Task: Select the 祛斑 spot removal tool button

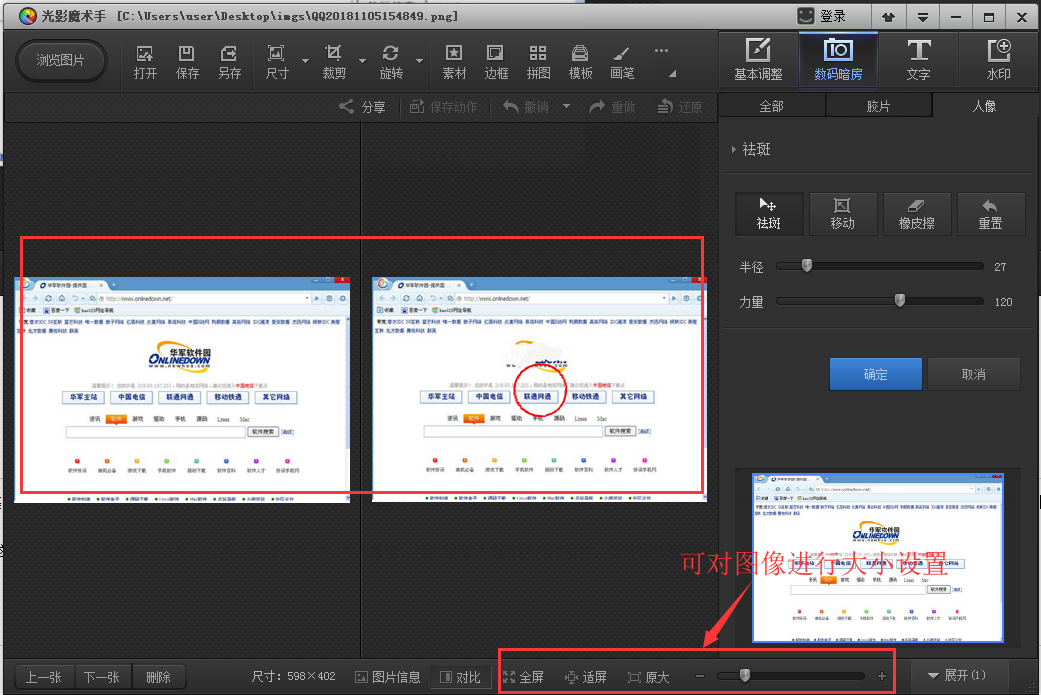Action: click(x=768, y=214)
